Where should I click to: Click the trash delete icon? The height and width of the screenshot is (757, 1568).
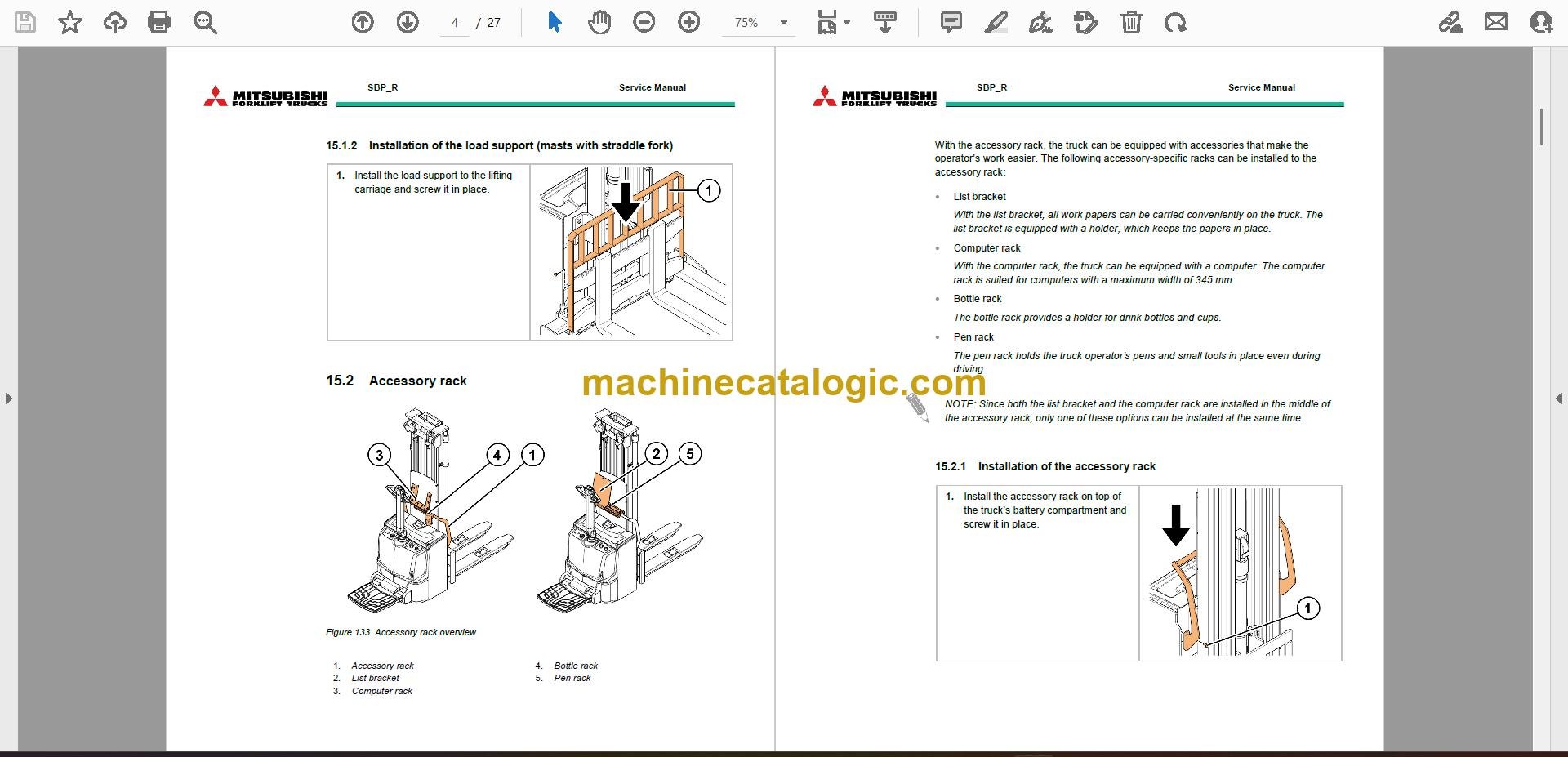(x=1131, y=22)
